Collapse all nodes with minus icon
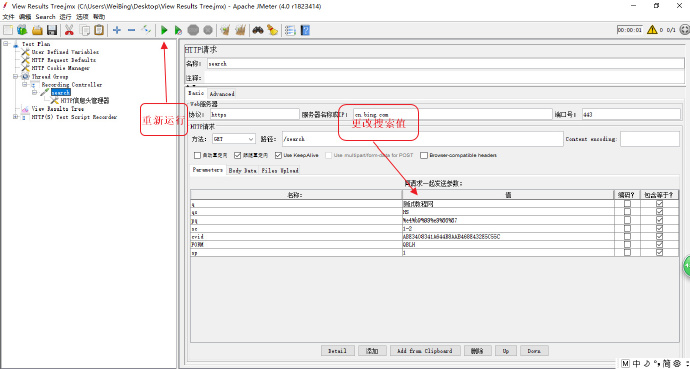The image size is (690, 369). 131,30
